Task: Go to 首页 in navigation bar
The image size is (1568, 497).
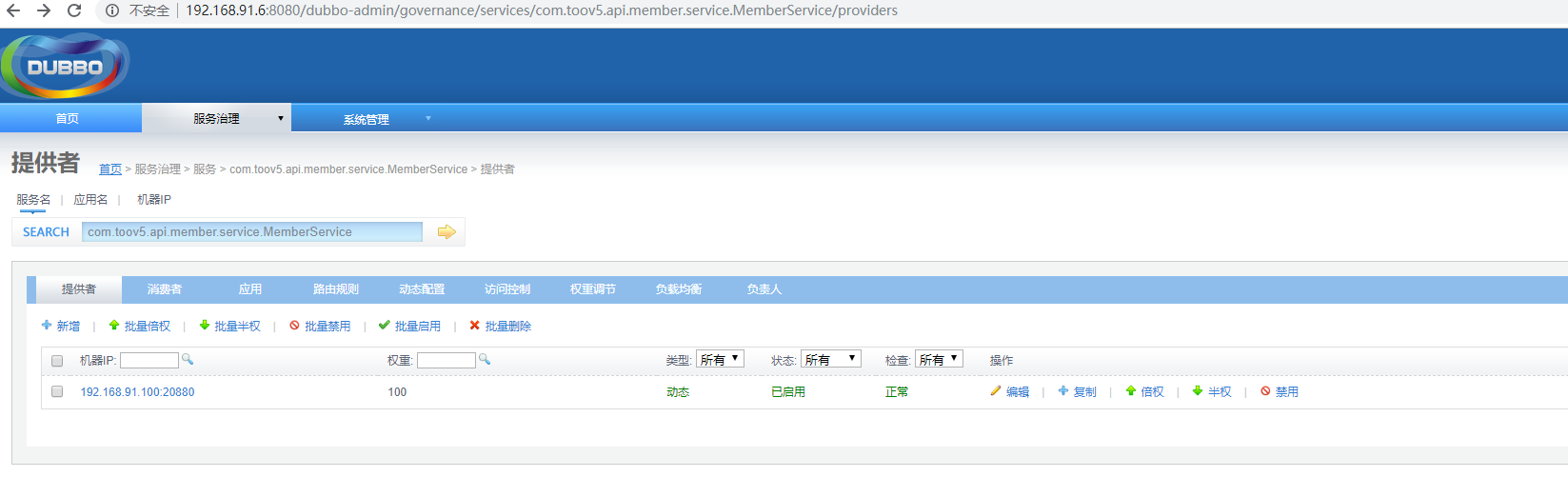Action: pyautogui.click(x=68, y=119)
